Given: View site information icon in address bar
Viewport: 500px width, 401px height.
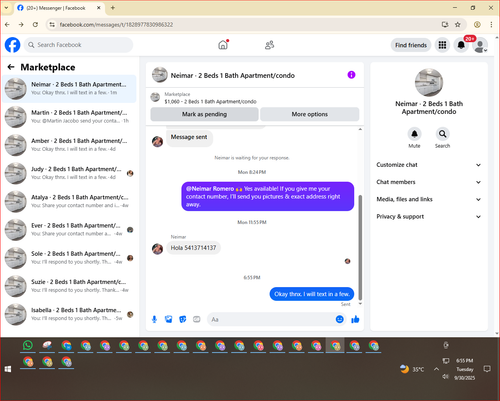Looking at the screenshot, I should [52, 24].
